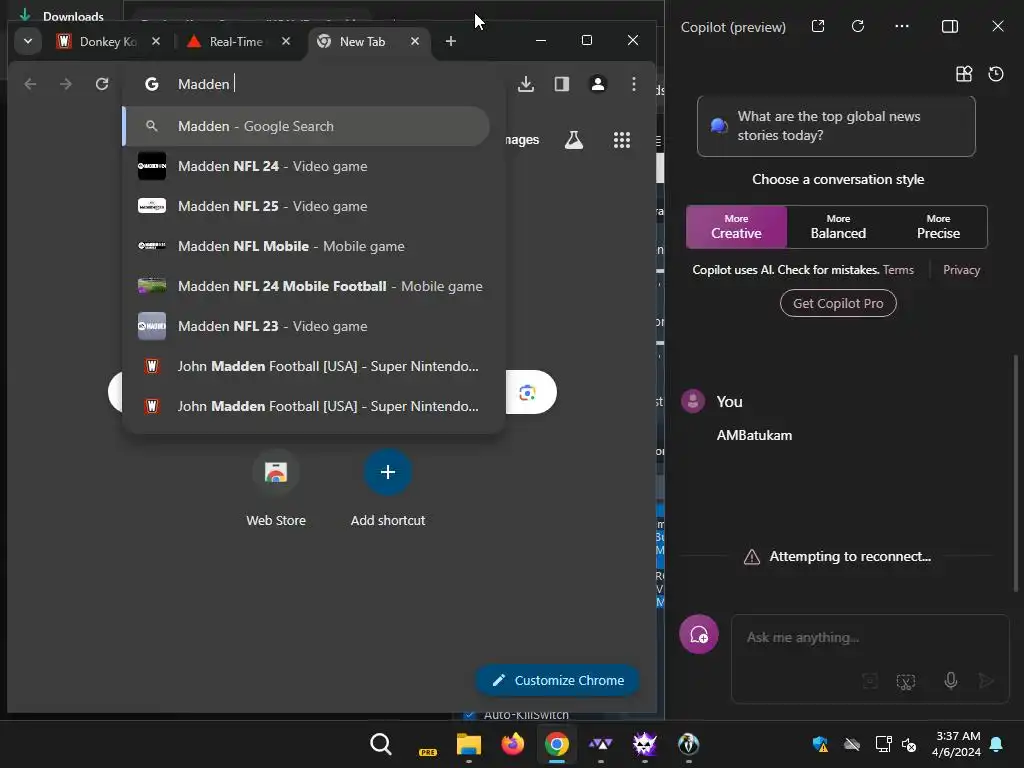
Task: Open a new Chrome tab with plus
Action: (x=451, y=41)
